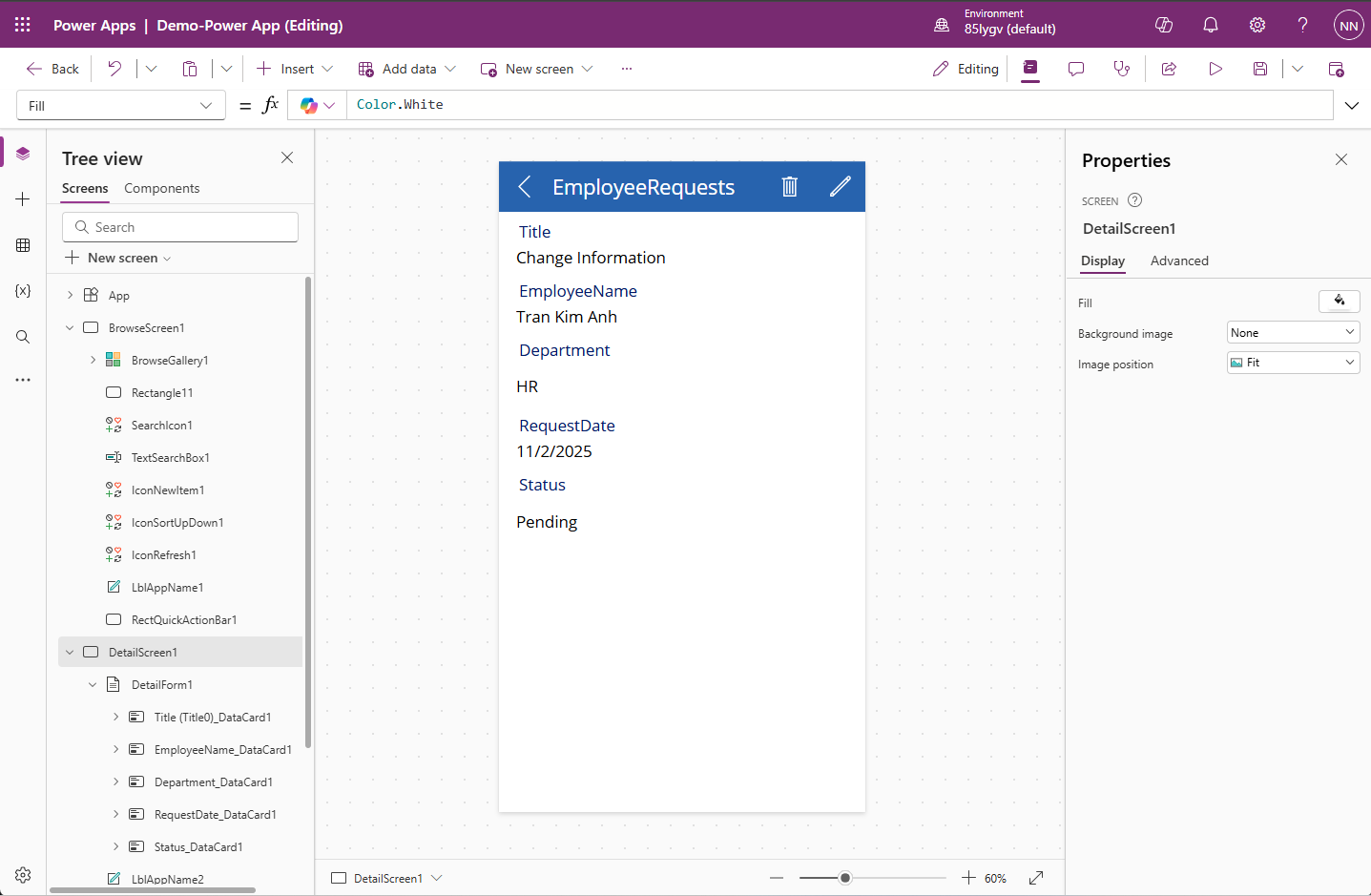Switch to the Advanced properties tab
This screenshot has width=1371, height=896.
pos(1179,261)
